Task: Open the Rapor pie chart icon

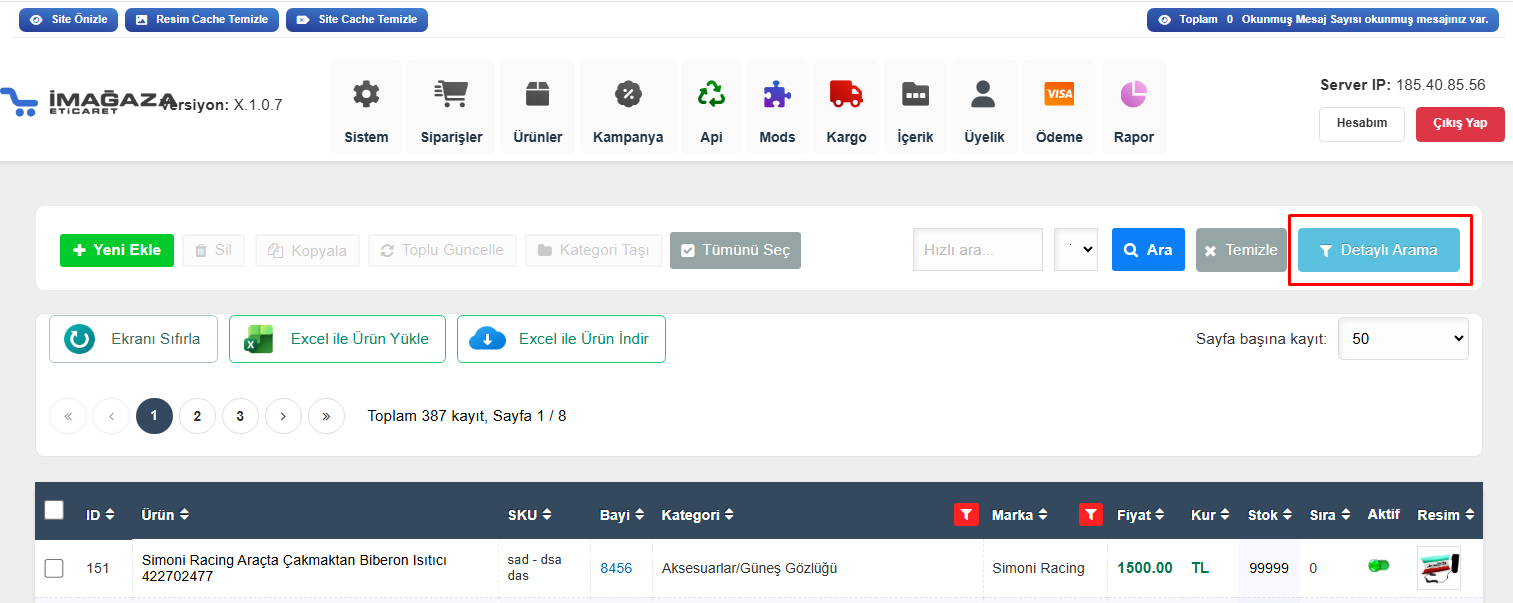Action: click(x=1133, y=95)
